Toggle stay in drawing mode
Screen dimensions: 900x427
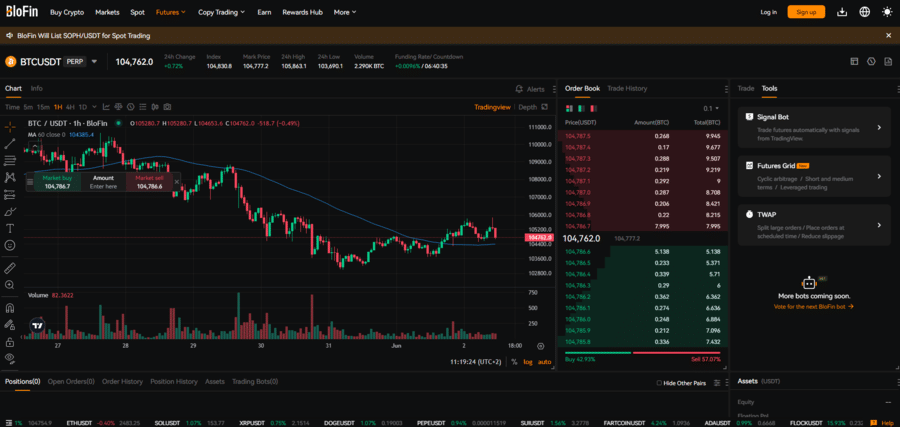pyautogui.click(x=10, y=325)
